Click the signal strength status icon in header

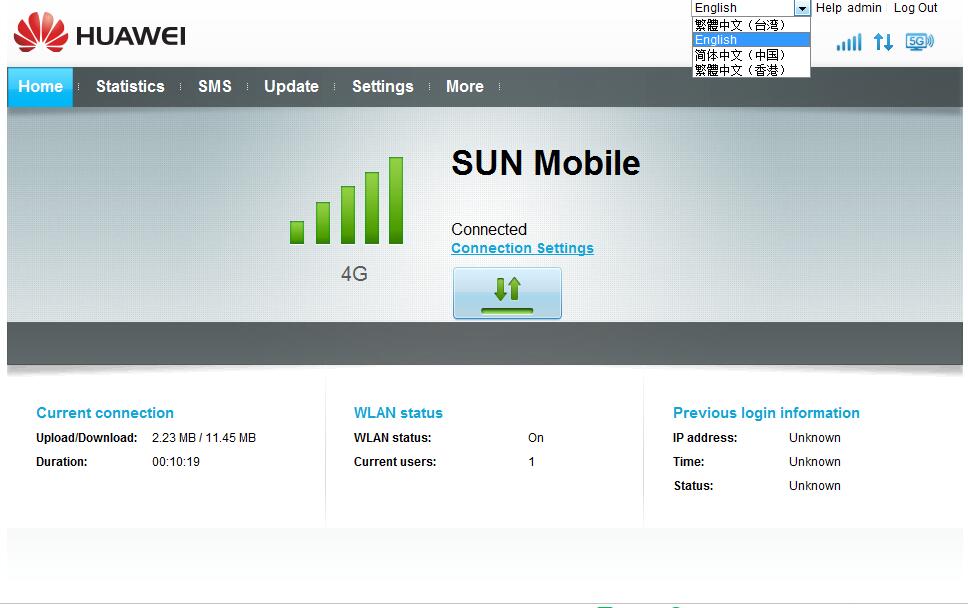click(849, 43)
